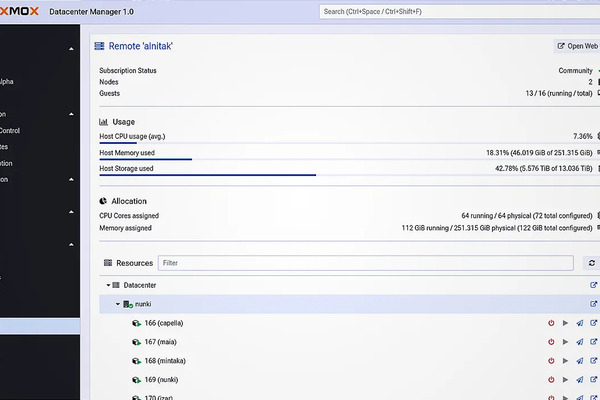Shut down guest 166 (capella)
600x400 pixels.
(551, 323)
